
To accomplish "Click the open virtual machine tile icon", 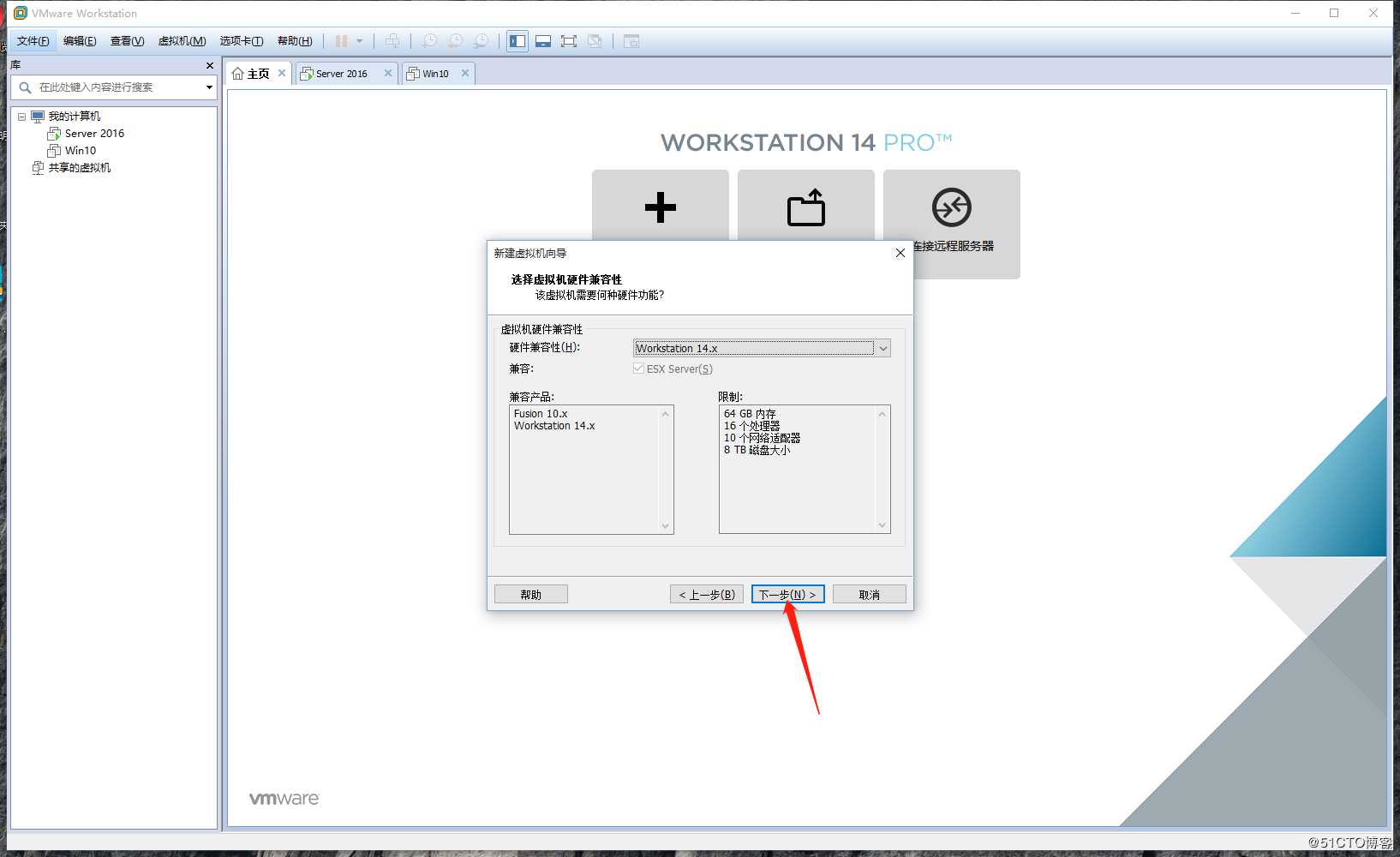I will click(x=806, y=207).
